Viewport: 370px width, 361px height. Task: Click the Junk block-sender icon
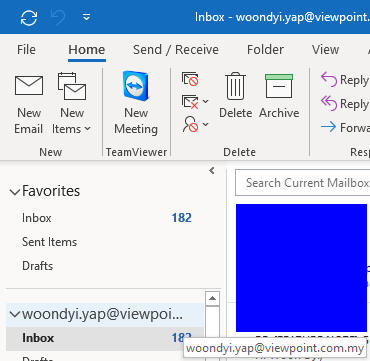click(x=190, y=124)
